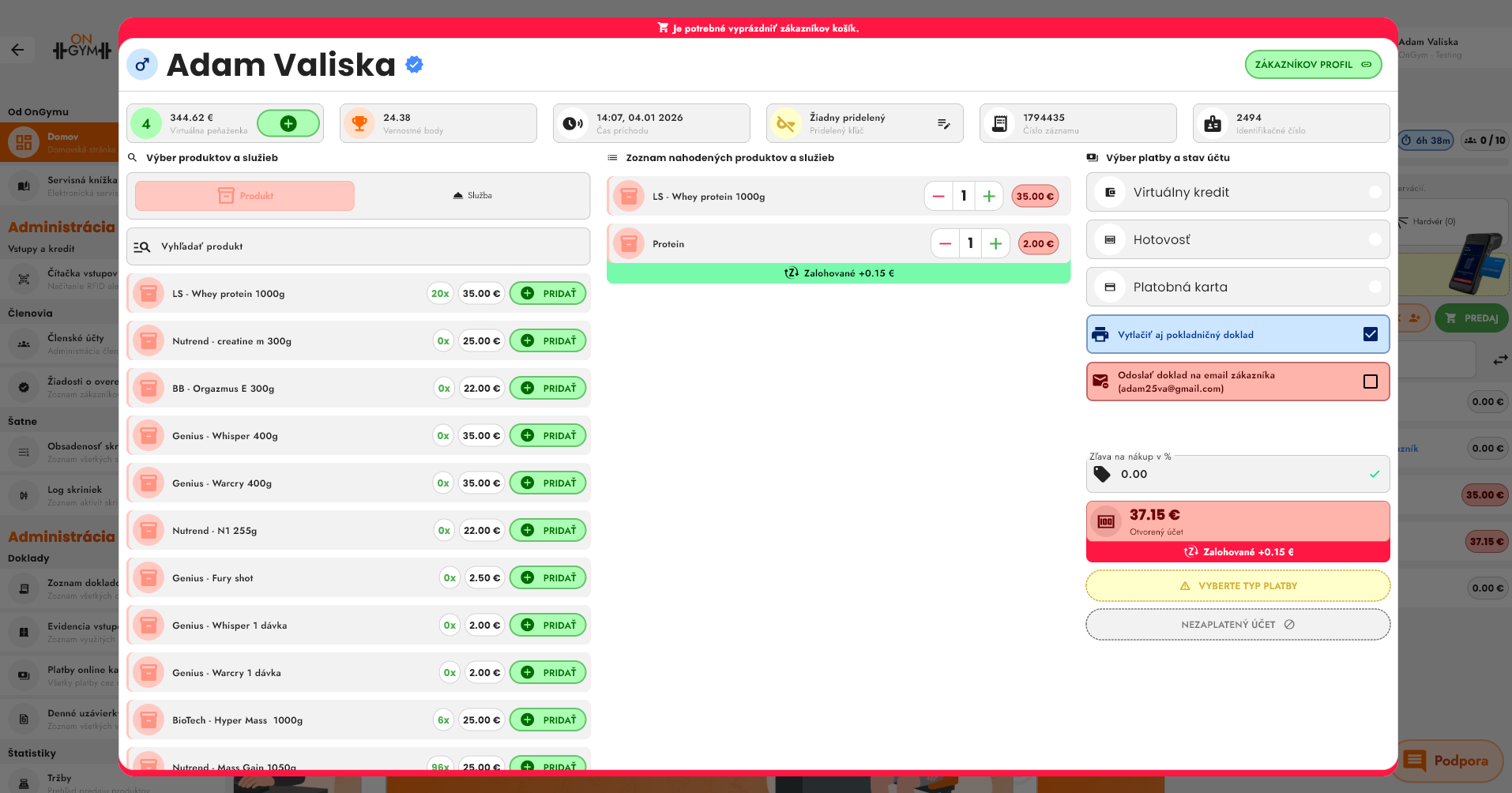Image resolution: width=1512 pixels, height=793 pixels.
Task: Check Odoslať doklad na email zákazníka checkbox
Action: 1371,381
